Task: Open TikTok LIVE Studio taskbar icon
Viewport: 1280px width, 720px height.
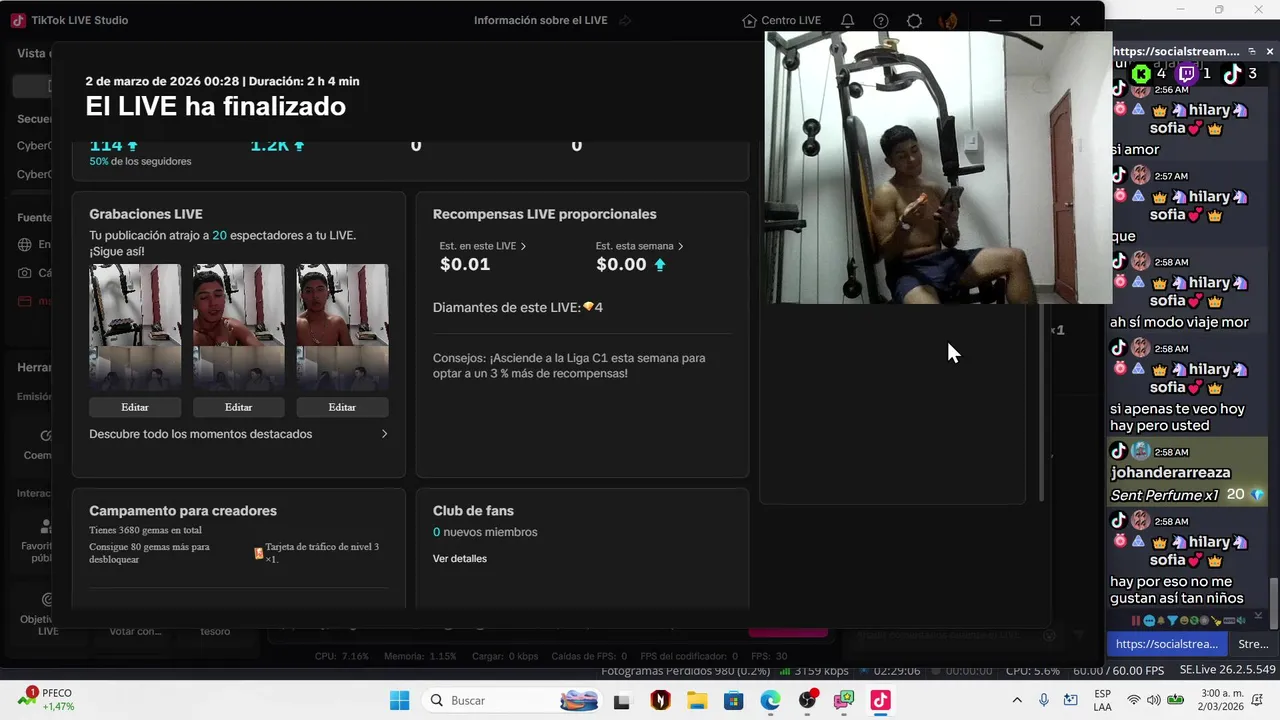Action: (880, 701)
